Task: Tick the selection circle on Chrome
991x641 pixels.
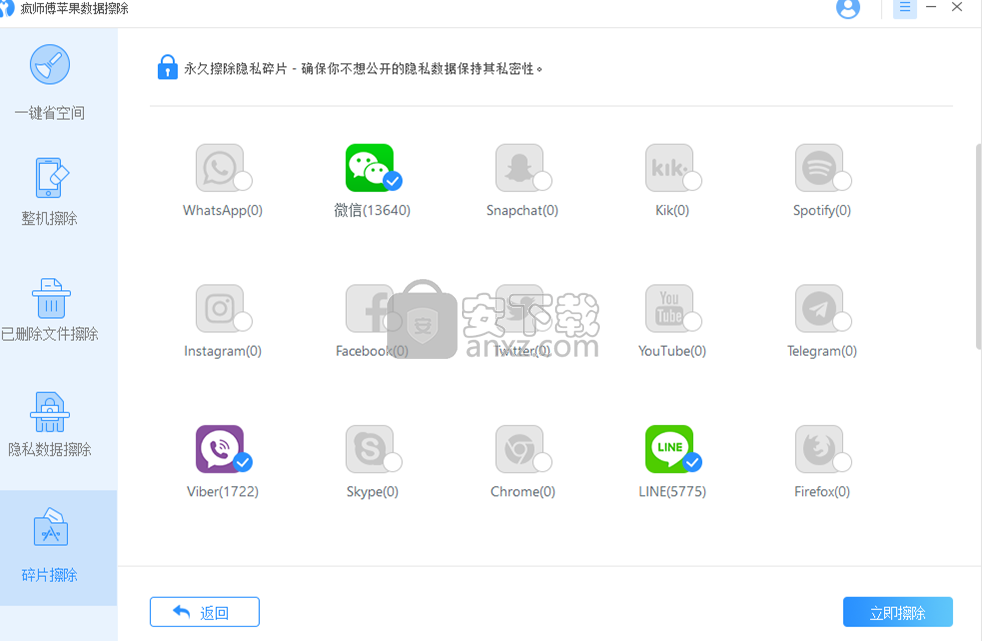Action: coord(543,462)
